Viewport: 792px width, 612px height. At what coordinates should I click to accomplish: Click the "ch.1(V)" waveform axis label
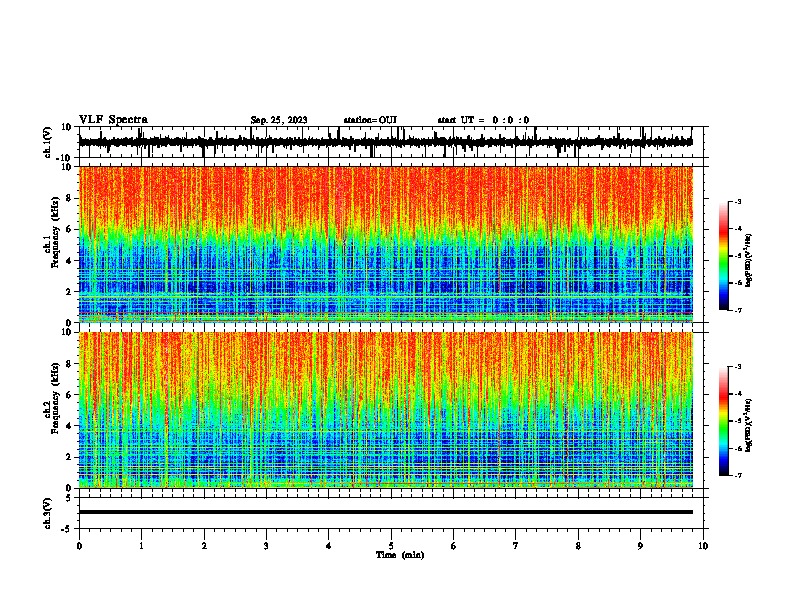(x=48, y=142)
